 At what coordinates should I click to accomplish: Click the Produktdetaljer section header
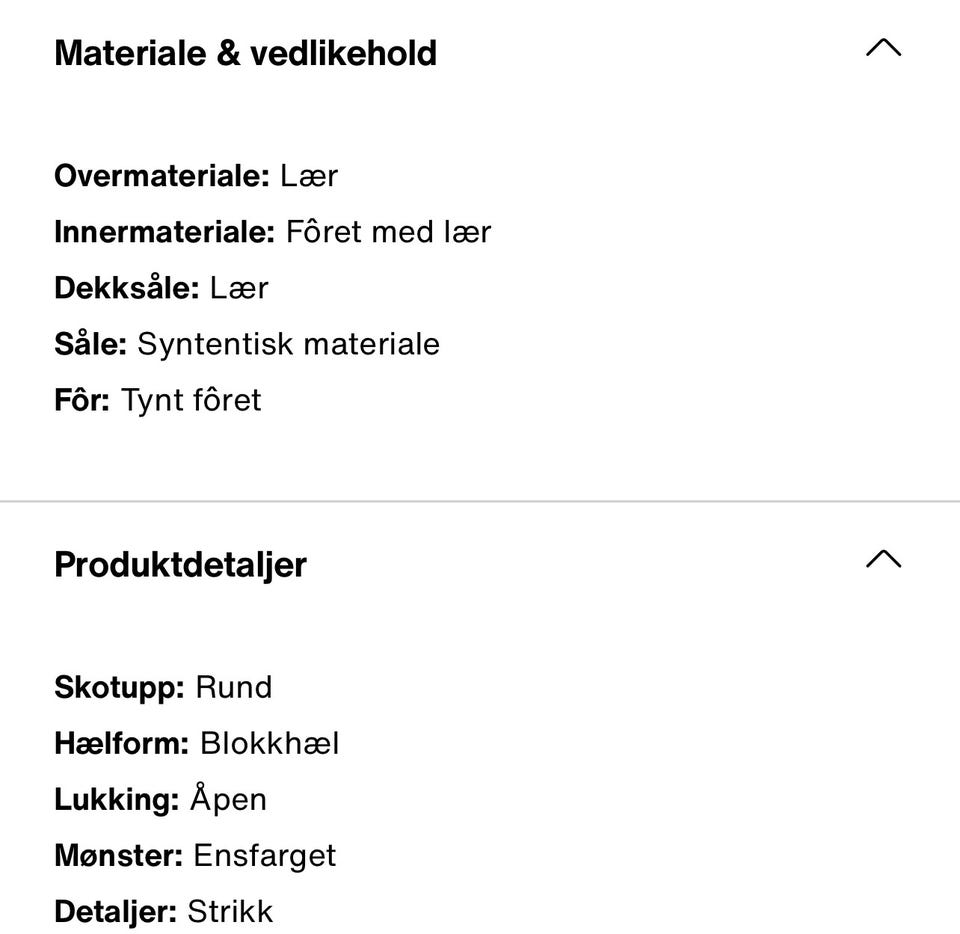pos(180,564)
